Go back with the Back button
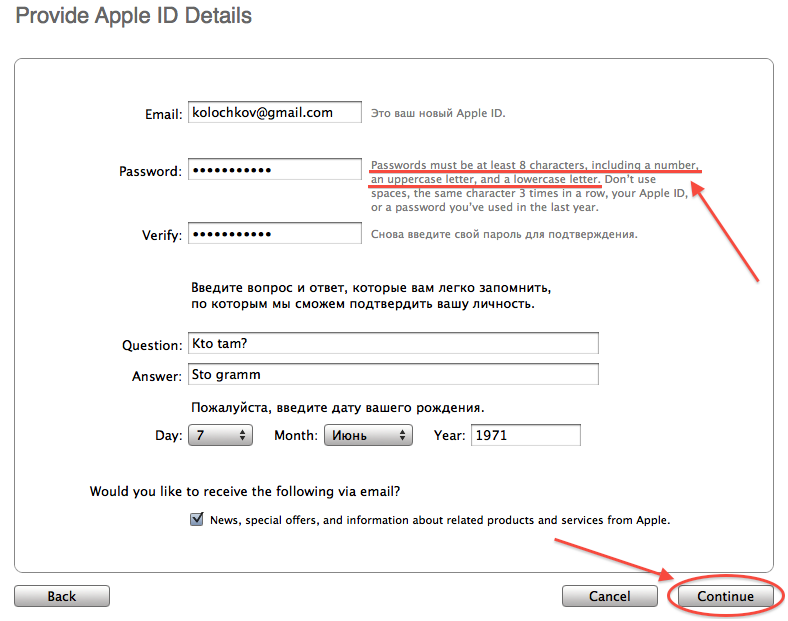Image resolution: width=788 pixels, height=621 pixels. (62, 596)
